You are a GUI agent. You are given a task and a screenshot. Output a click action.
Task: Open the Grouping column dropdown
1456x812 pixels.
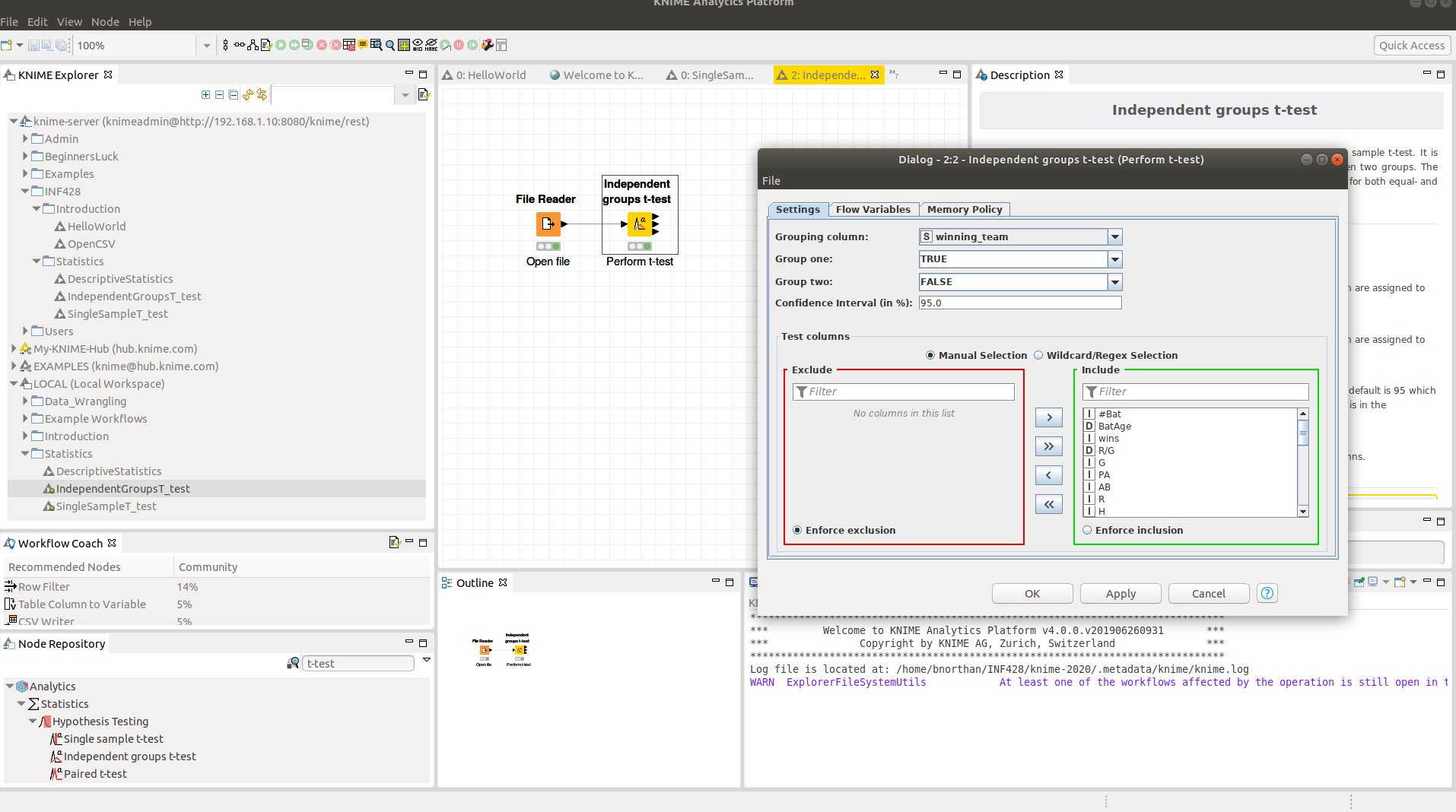point(1114,236)
